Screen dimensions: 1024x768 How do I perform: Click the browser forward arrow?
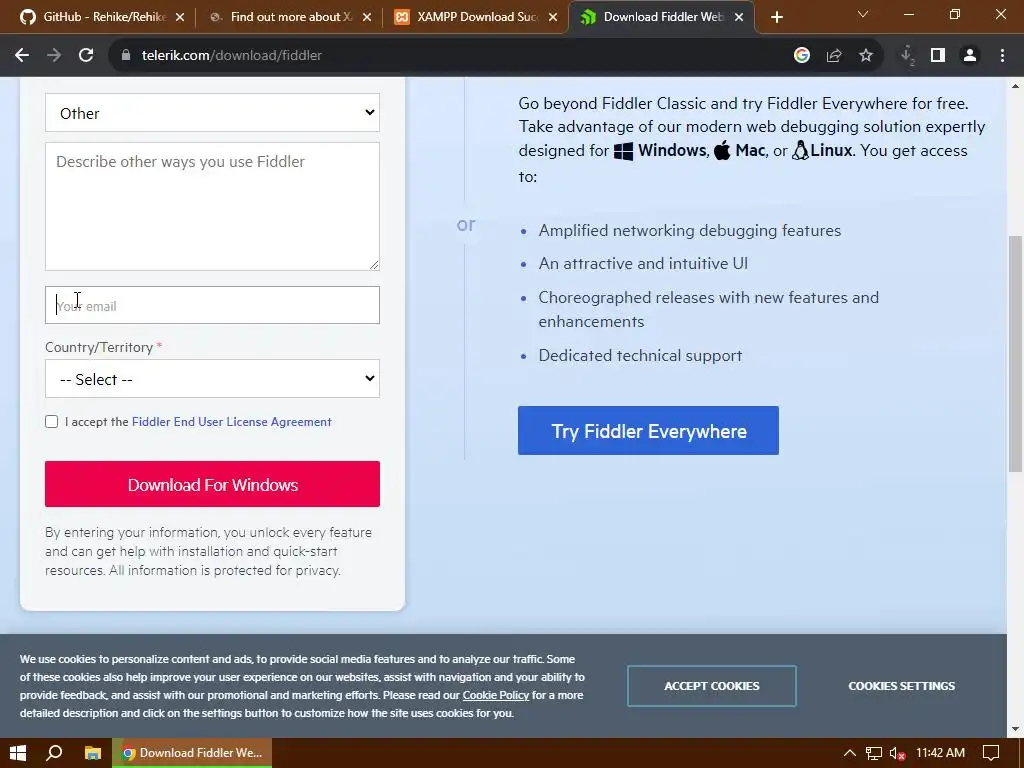[x=54, y=56]
